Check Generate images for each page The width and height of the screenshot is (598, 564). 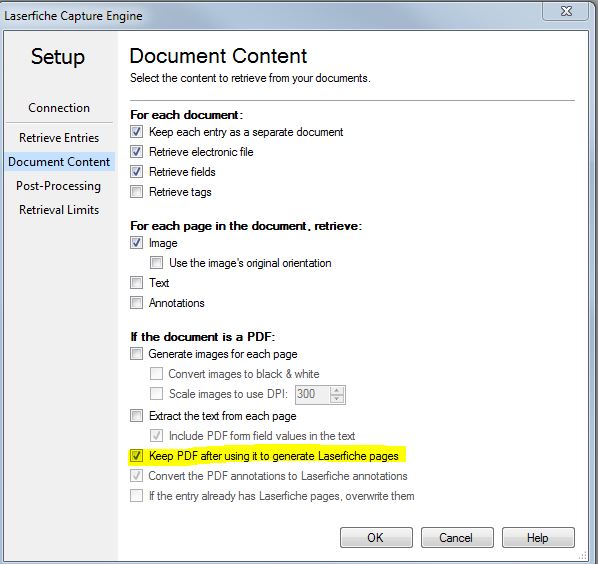(x=136, y=354)
